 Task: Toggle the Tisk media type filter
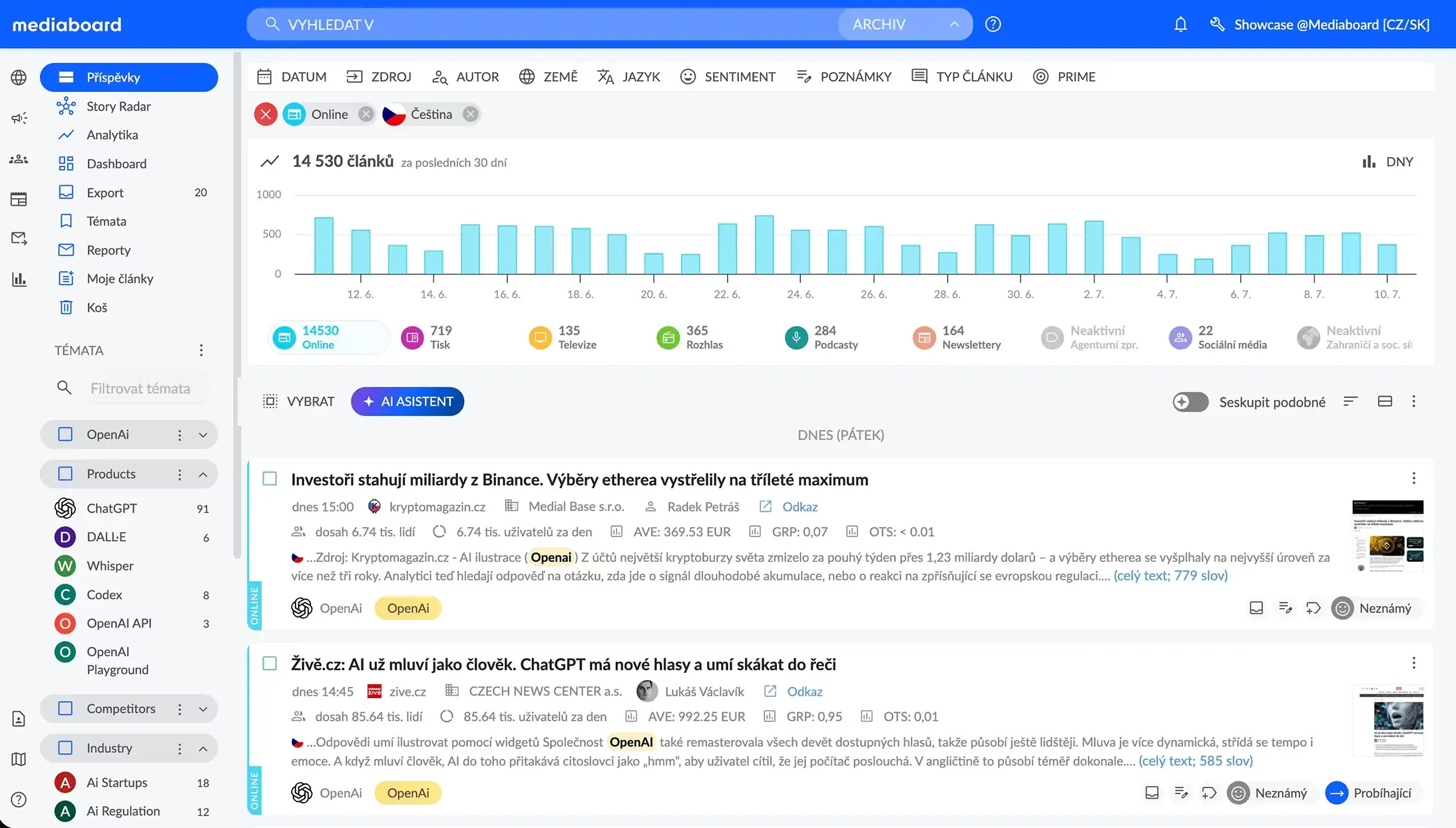point(427,337)
